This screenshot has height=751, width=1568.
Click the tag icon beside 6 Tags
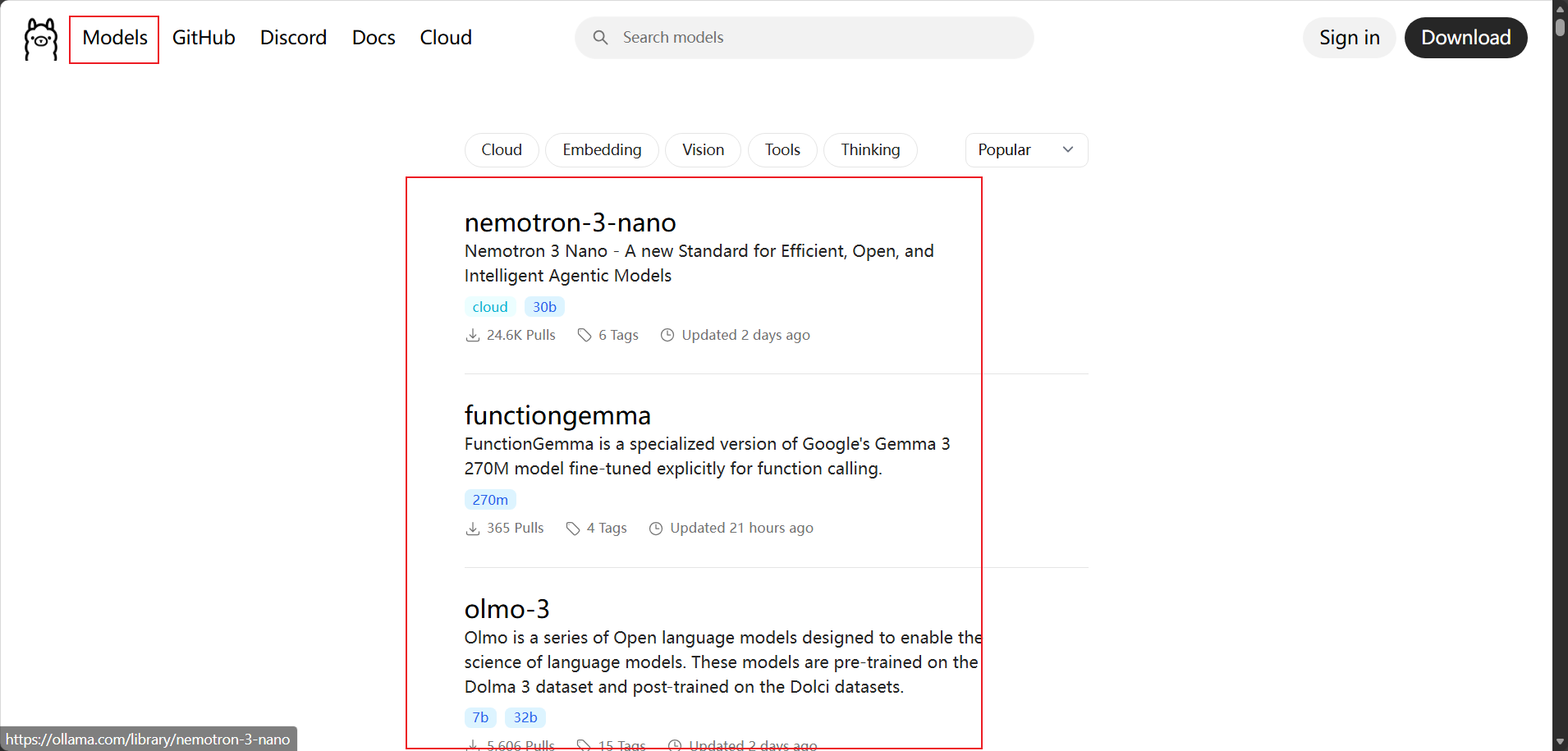585,335
